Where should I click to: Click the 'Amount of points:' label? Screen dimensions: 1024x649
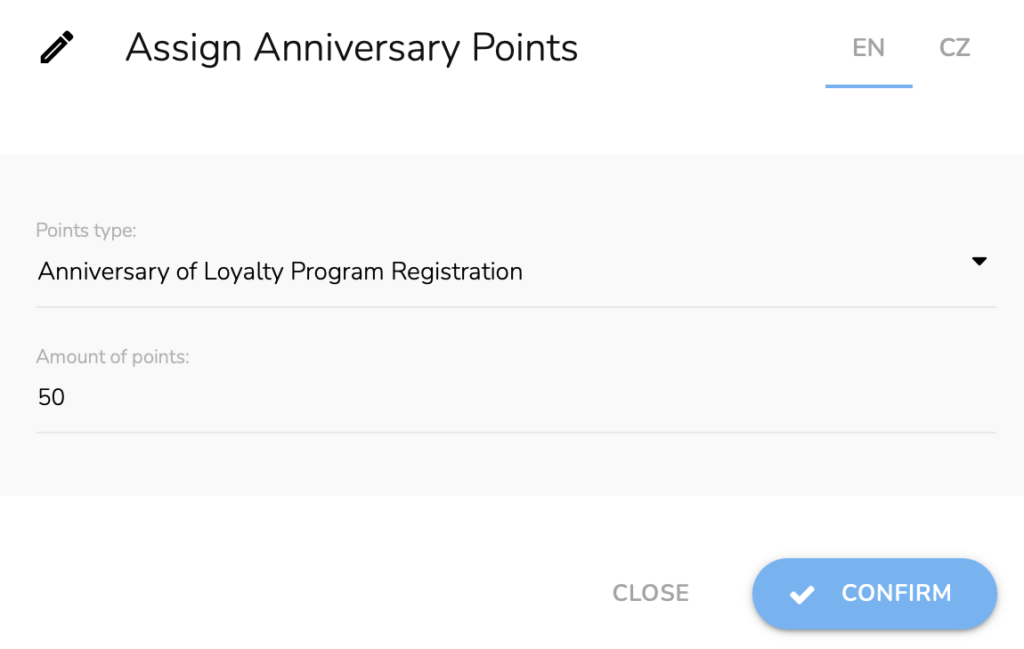[x=112, y=356]
